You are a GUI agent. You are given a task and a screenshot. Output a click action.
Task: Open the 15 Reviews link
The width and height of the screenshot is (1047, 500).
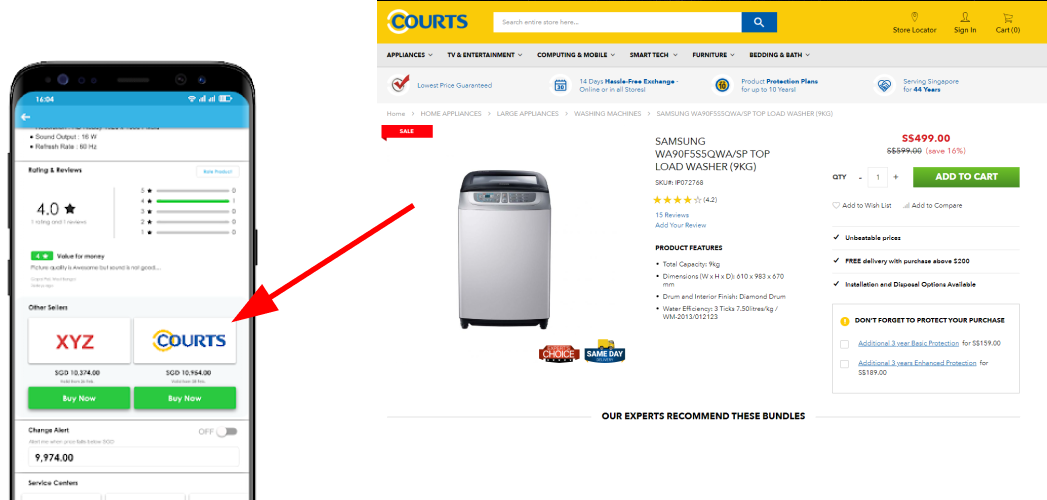click(x=672, y=215)
